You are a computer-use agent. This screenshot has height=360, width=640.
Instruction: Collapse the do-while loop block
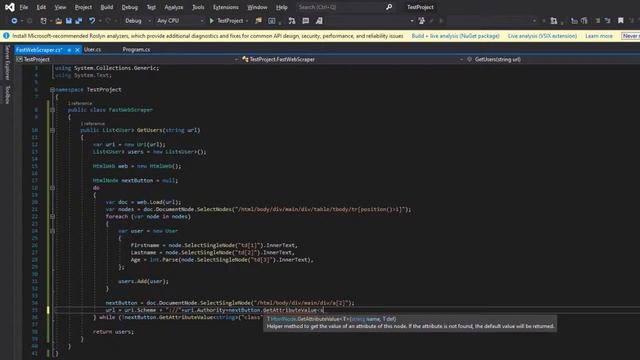(x=52, y=188)
